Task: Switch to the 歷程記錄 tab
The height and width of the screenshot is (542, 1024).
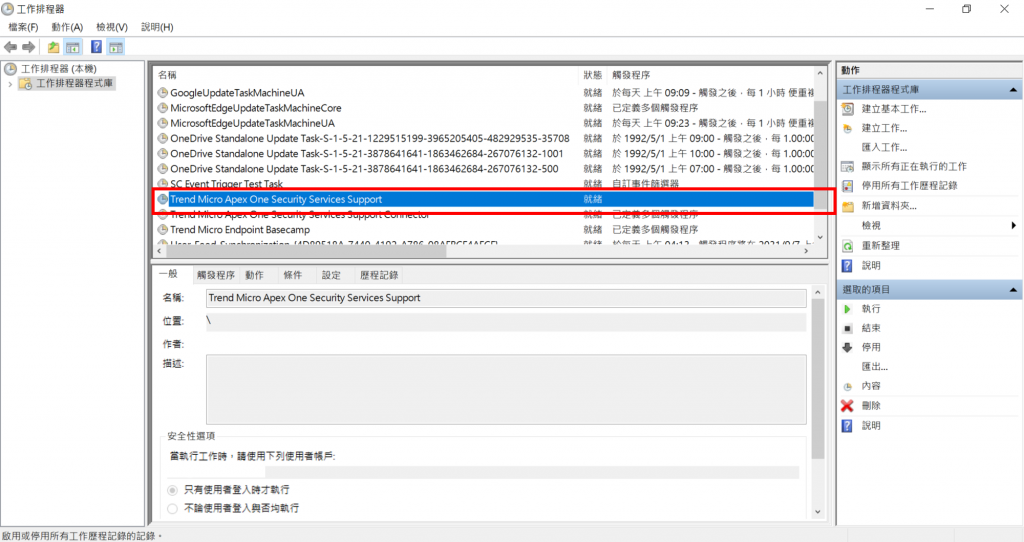Action: point(379,275)
